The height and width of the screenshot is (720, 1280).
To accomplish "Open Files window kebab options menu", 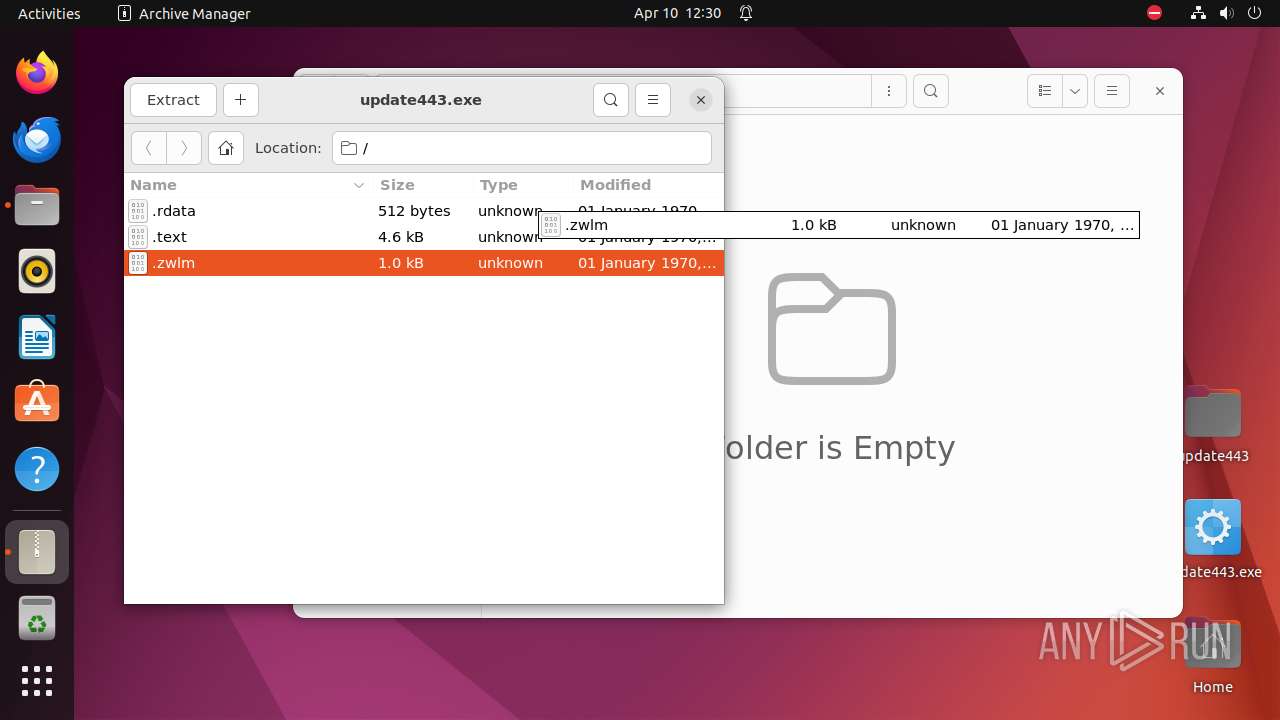I will tap(889, 91).
